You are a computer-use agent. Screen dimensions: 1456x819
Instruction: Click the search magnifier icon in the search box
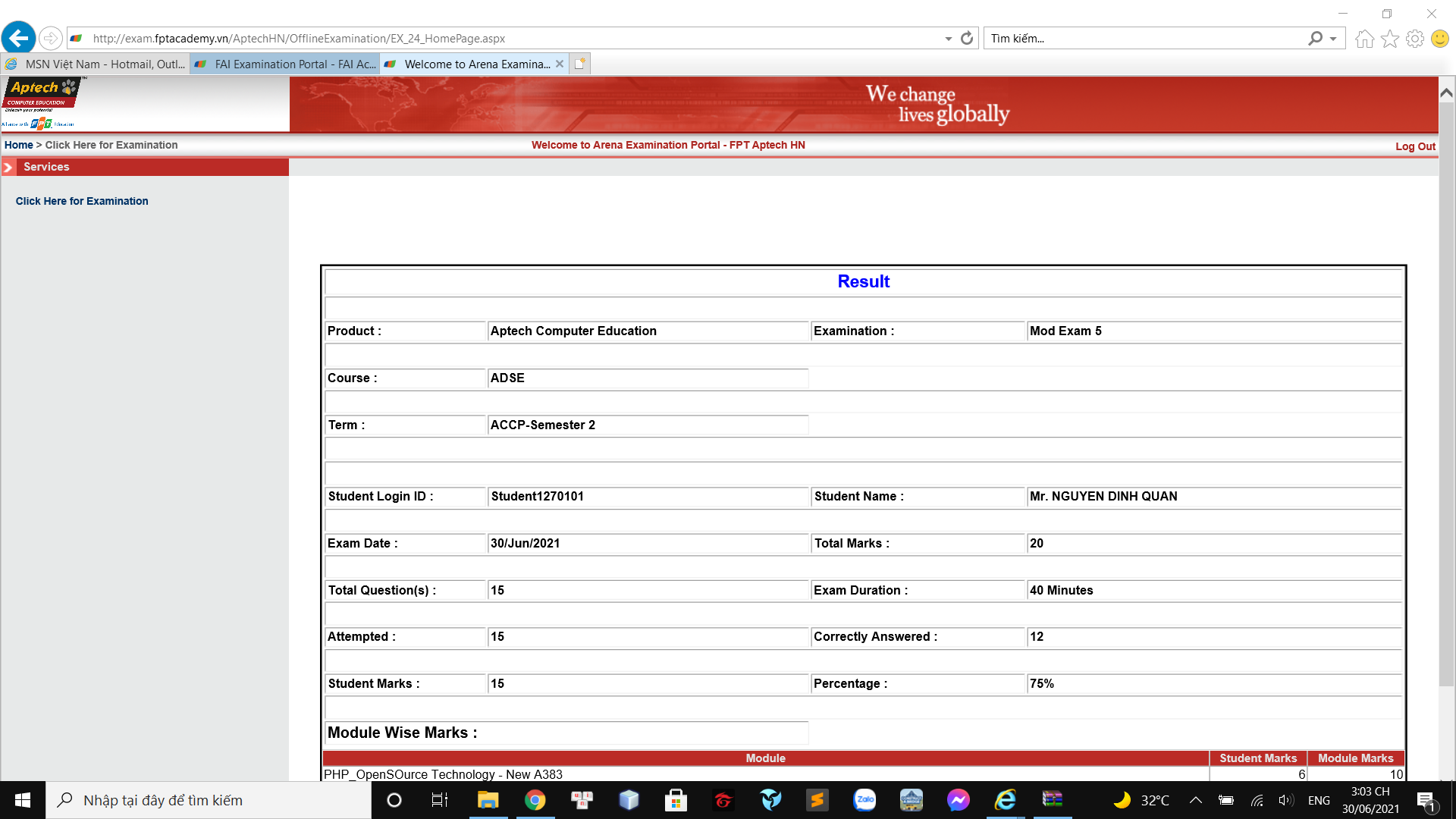(1316, 38)
